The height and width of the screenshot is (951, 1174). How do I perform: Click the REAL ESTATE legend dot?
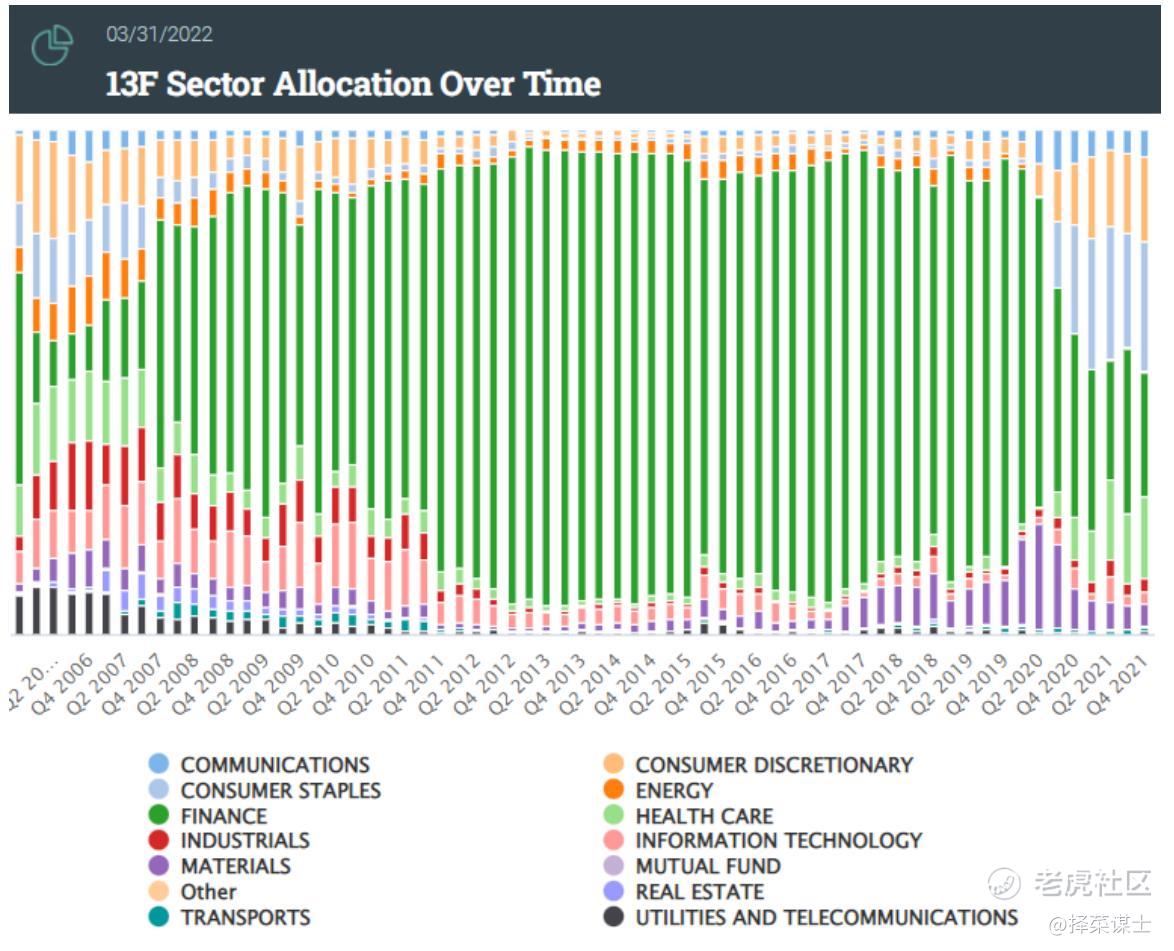[614, 892]
